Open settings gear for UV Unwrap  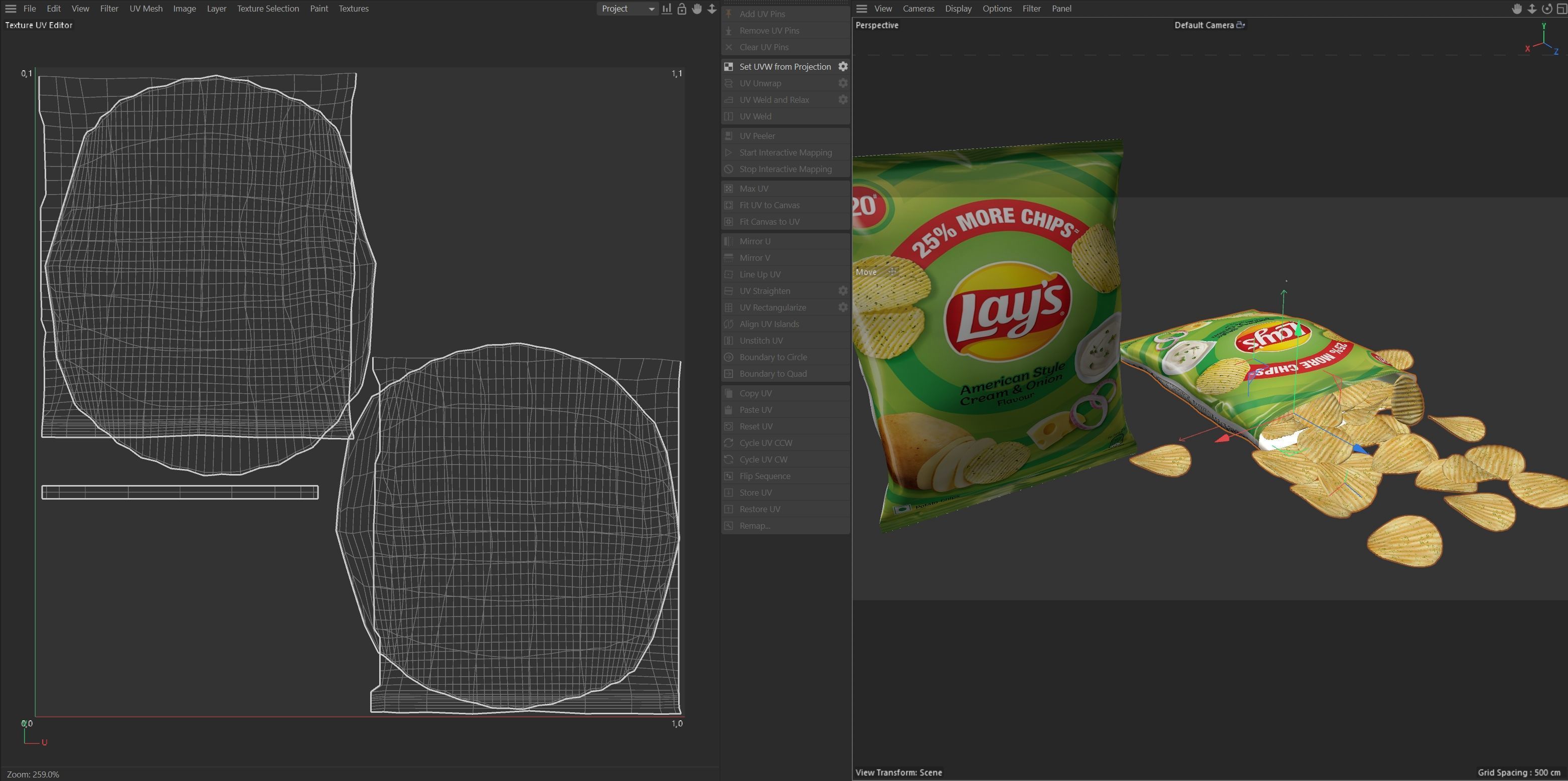point(843,83)
